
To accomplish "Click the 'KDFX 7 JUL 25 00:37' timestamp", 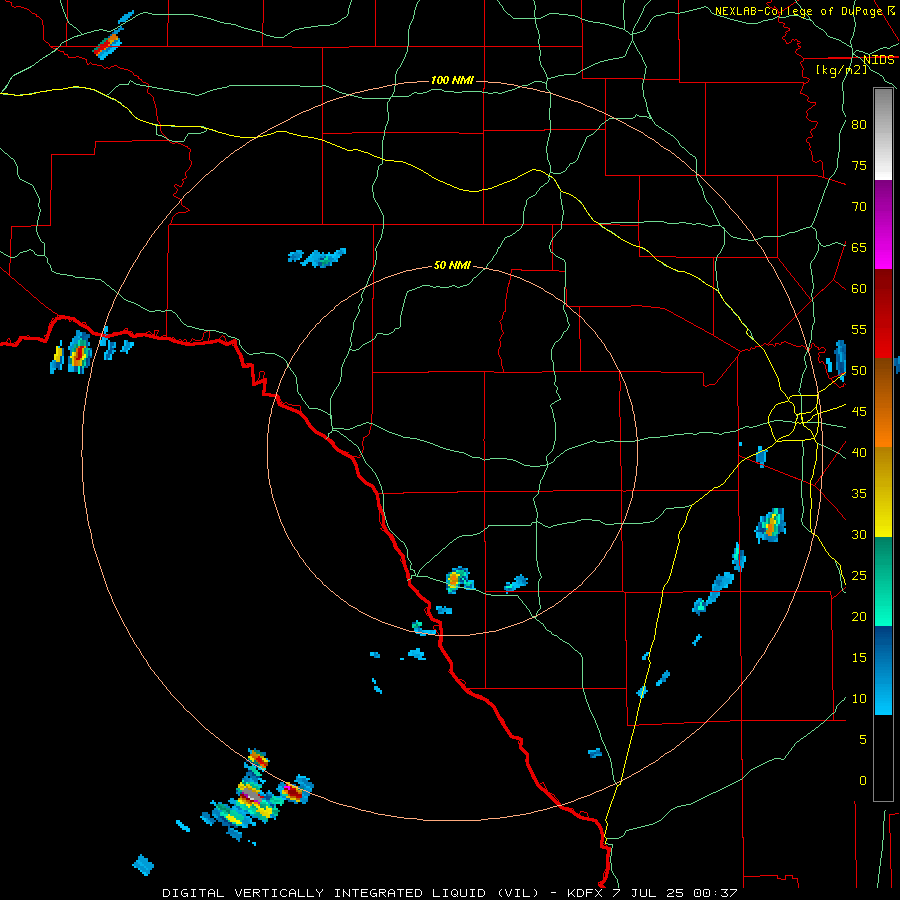I will click(652, 893).
